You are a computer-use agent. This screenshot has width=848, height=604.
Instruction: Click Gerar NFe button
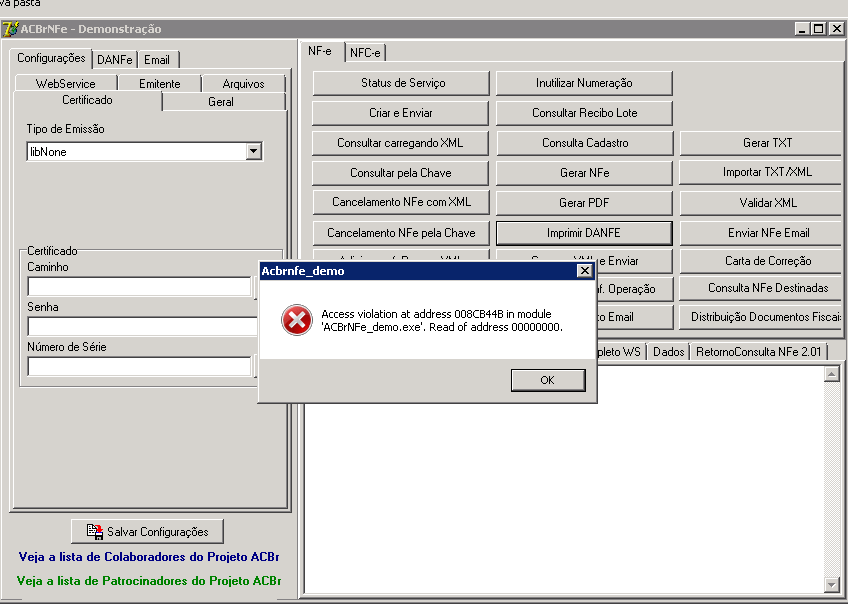[x=584, y=173]
